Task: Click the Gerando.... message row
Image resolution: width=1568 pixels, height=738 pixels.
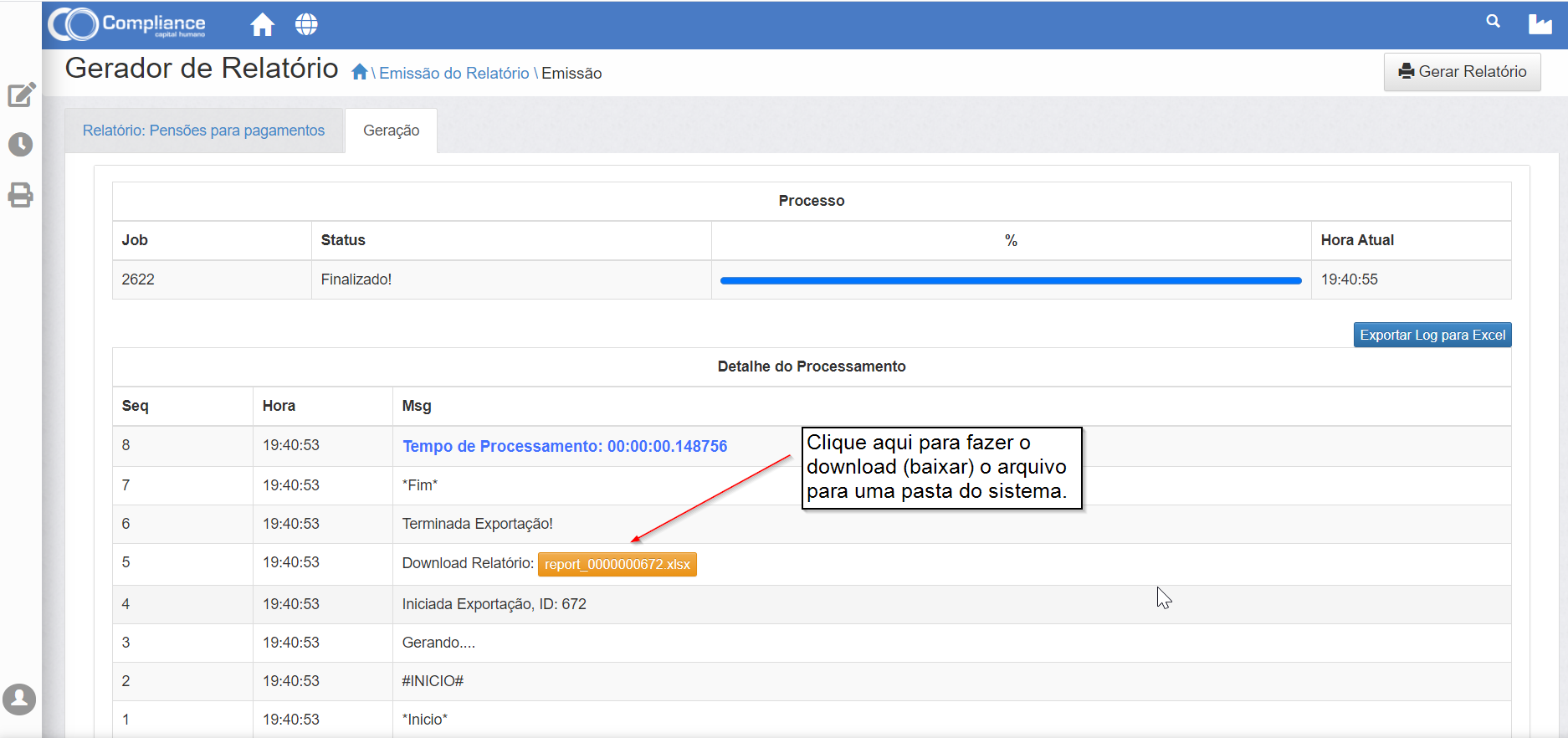Action: click(812, 643)
